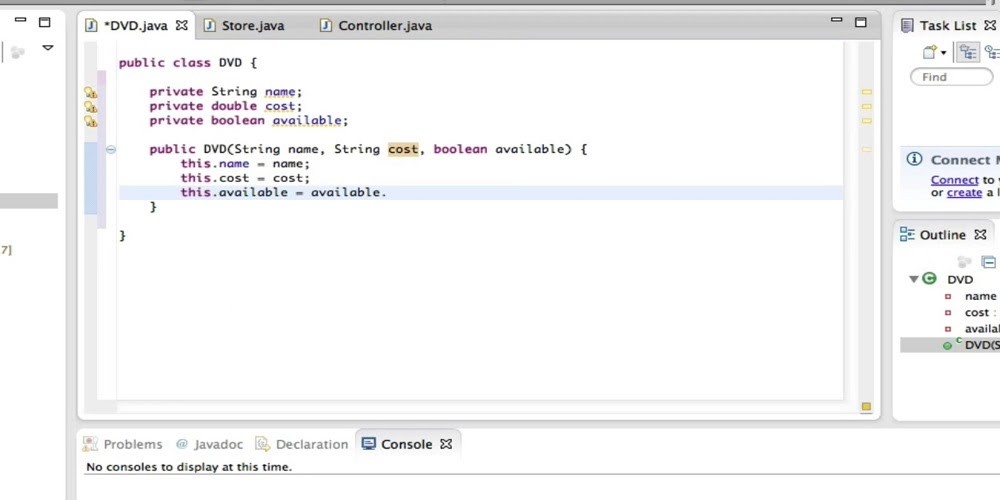This screenshot has height=500, width=1000.
Task: Click the New Task icon in Task List
Action: 929,52
